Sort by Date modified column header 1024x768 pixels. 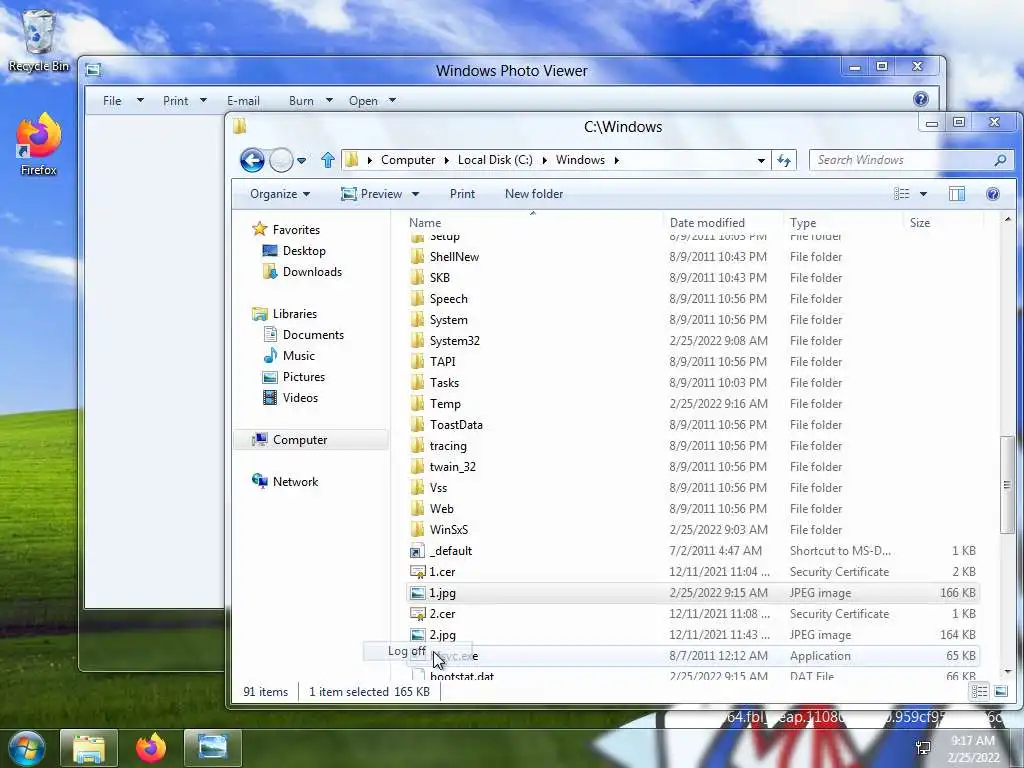point(707,223)
